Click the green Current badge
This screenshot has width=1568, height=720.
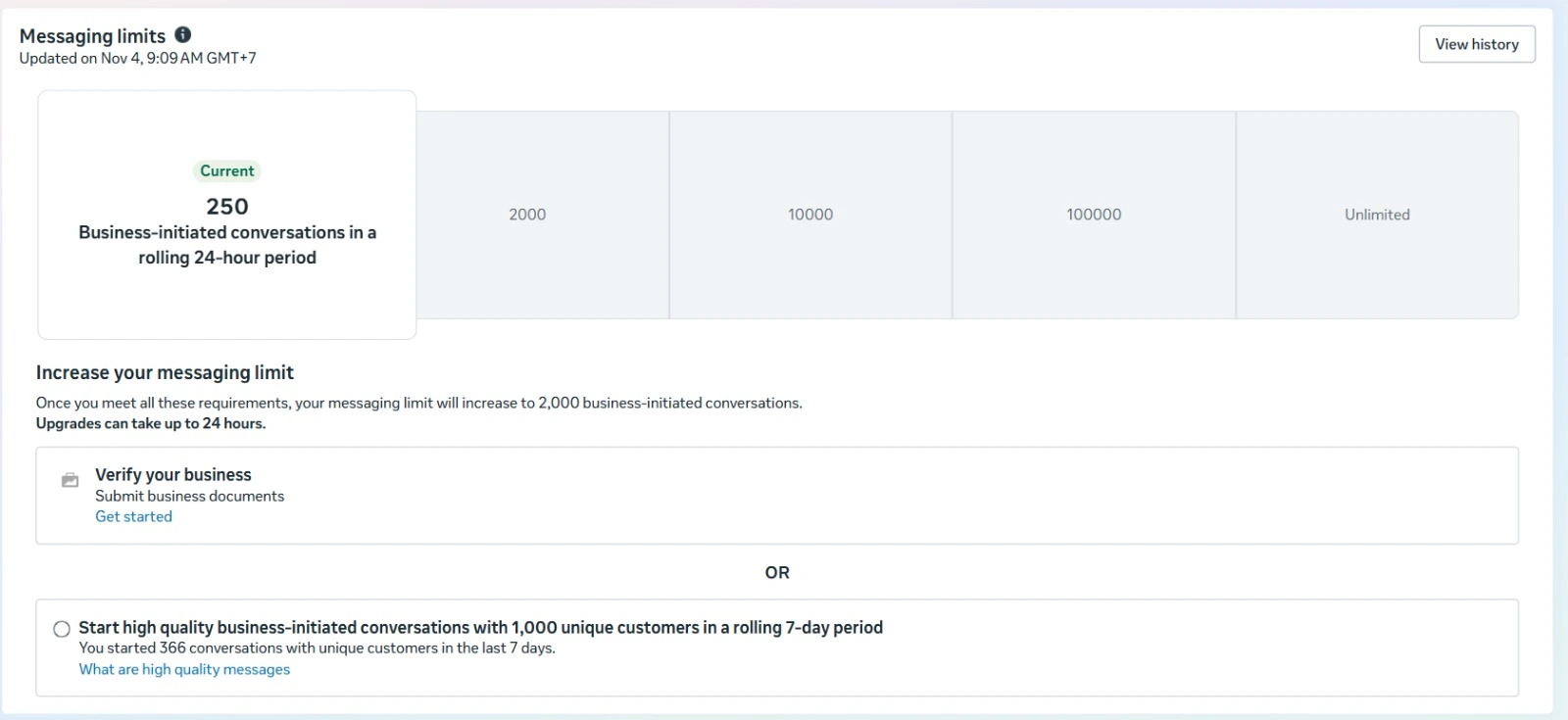[227, 170]
